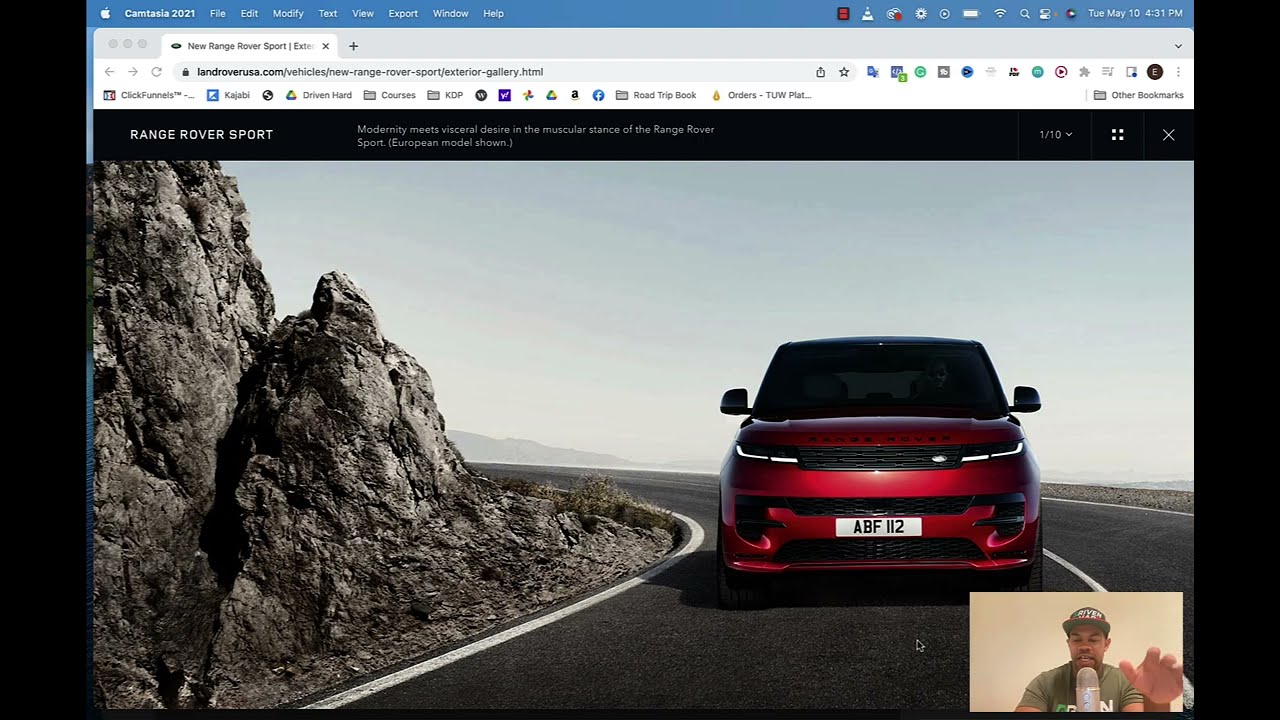The height and width of the screenshot is (720, 1280).
Task: Toggle the Chrome side panel icon
Action: coord(1131,72)
